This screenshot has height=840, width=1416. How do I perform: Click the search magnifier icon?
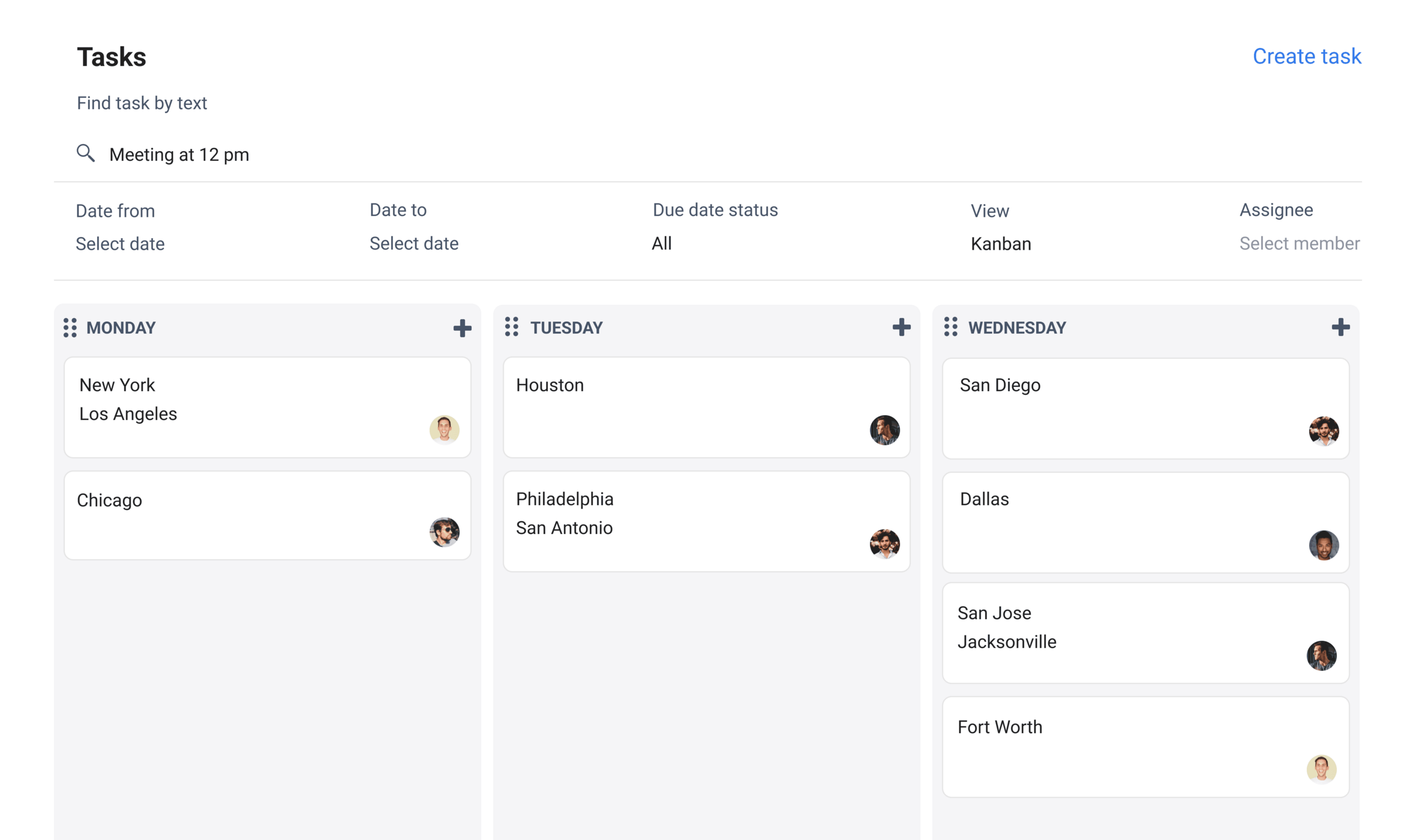pos(86,154)
